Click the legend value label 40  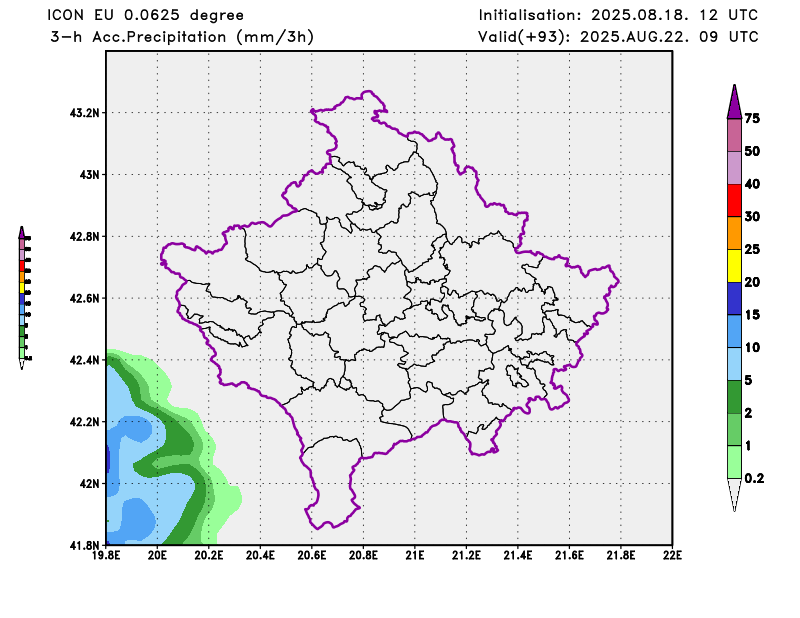[x=752, y=184]
